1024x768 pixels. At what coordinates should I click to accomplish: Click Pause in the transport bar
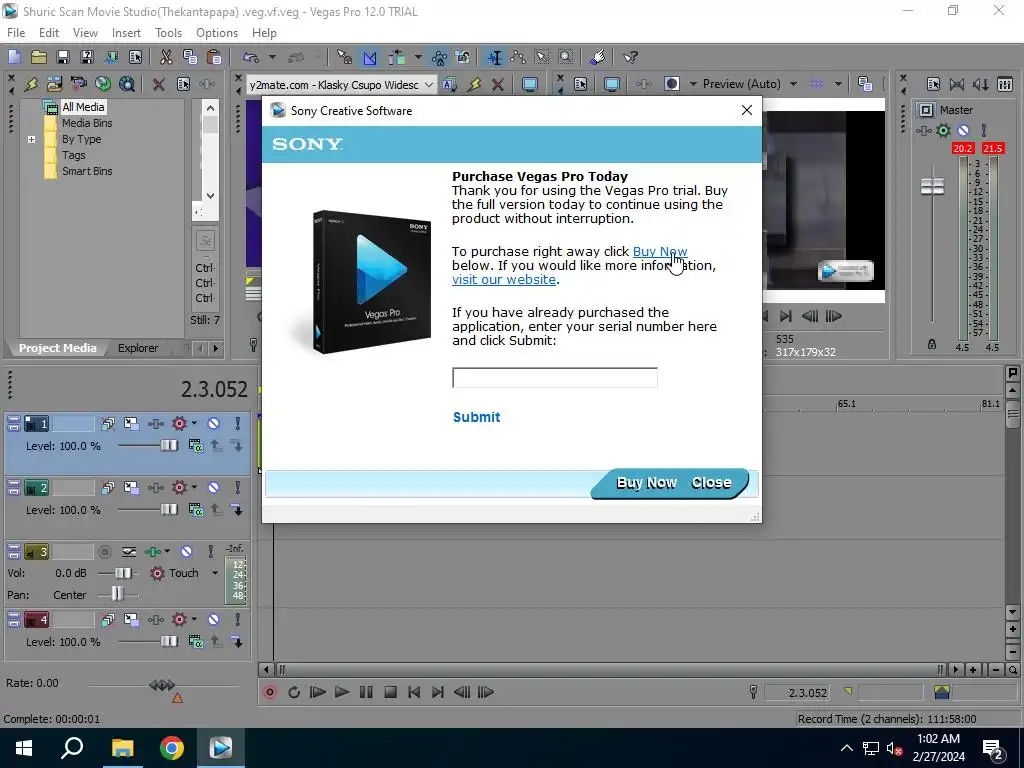[366, 692]
